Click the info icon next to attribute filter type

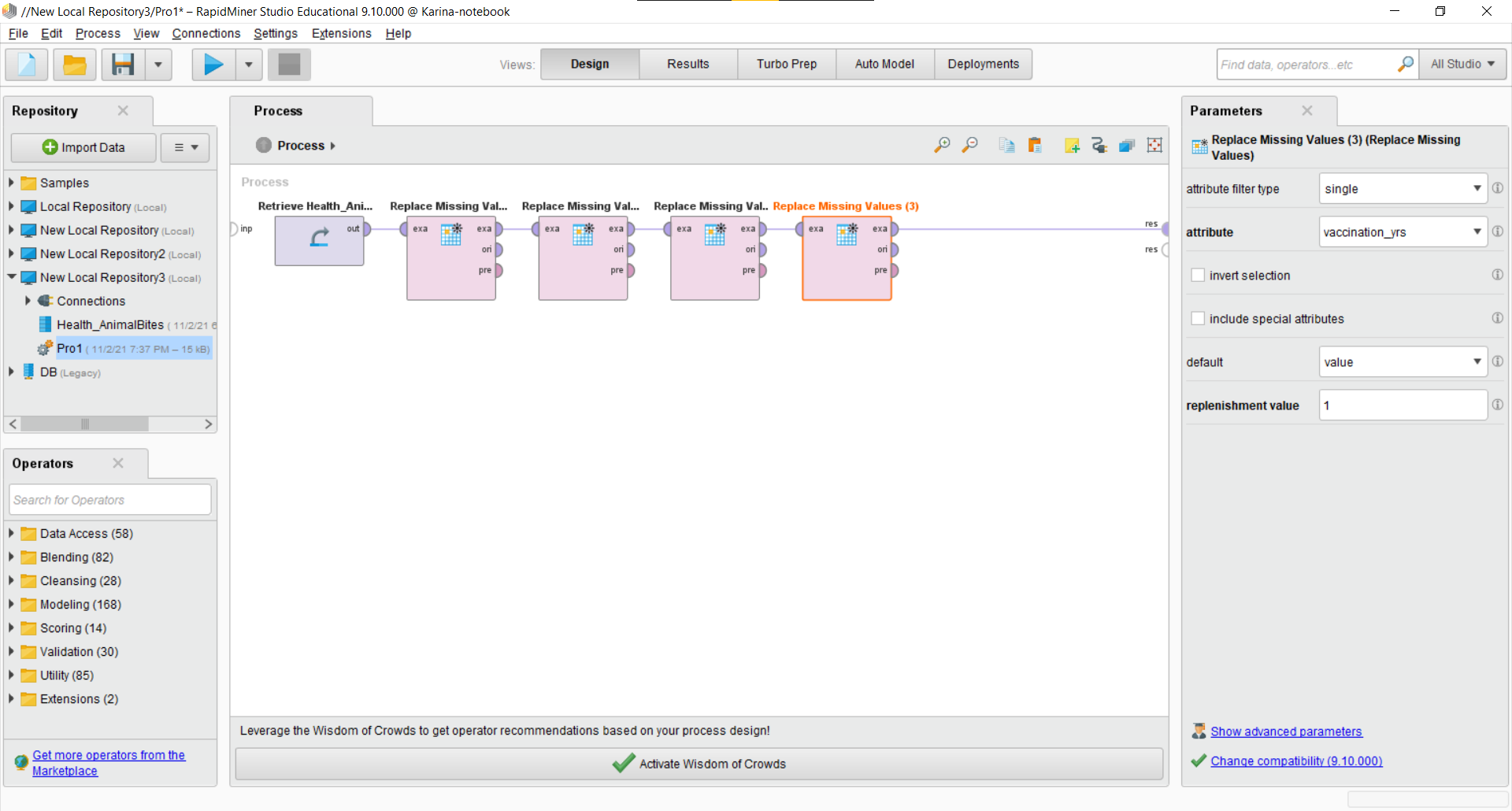(1497, 188)
